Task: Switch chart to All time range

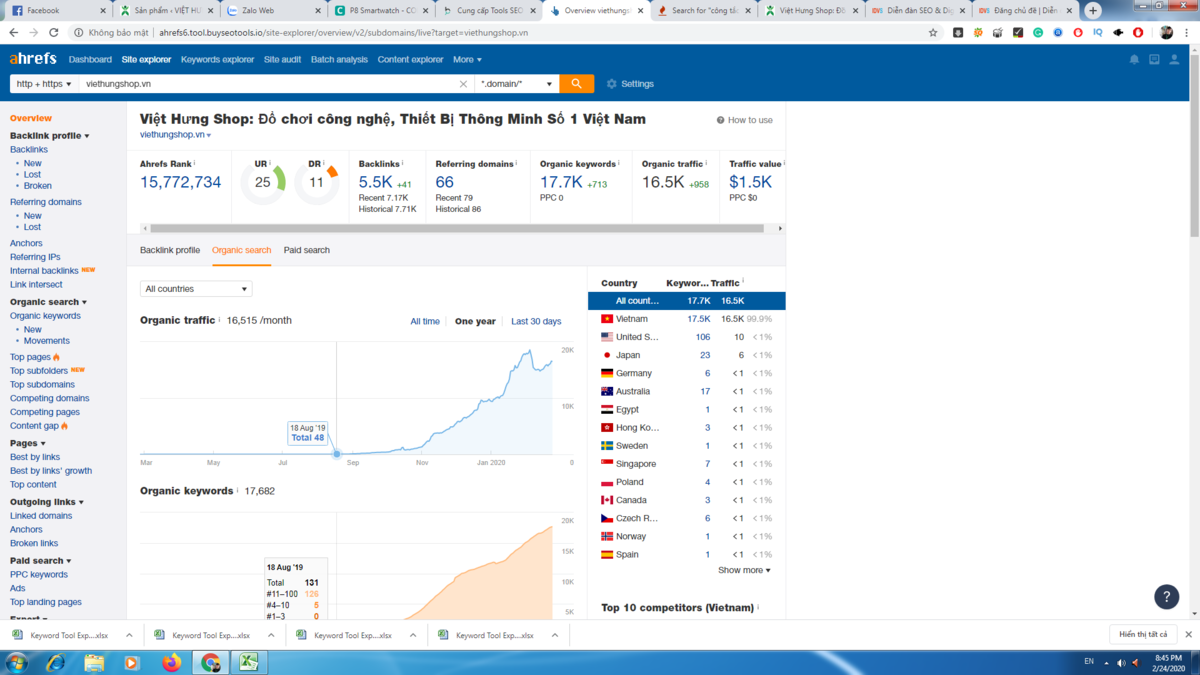Action: click(x=424, y=322)
